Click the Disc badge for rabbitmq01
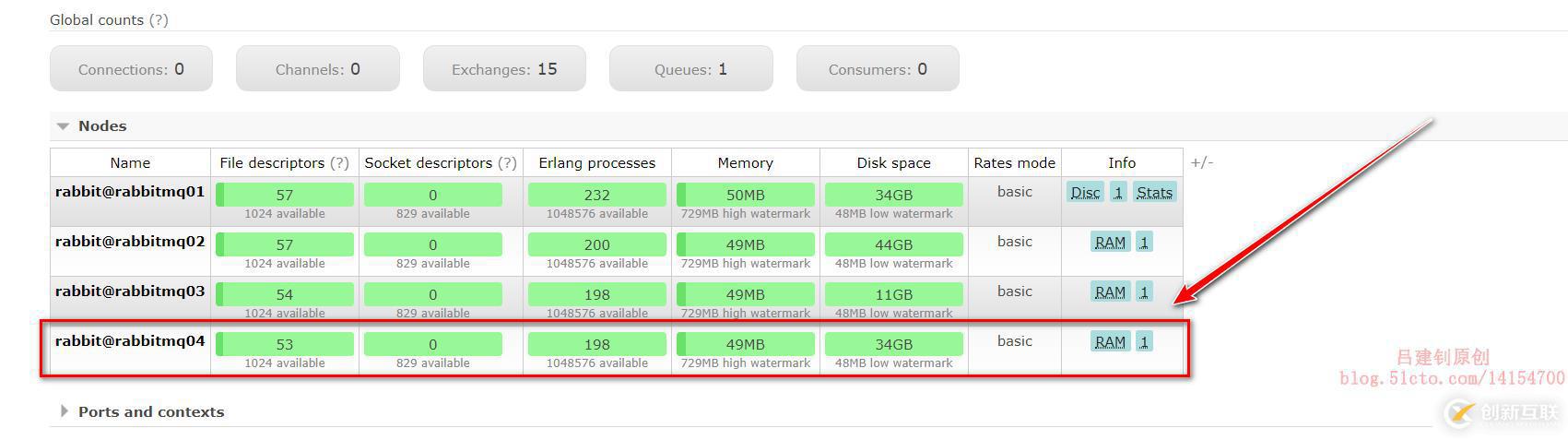This screenshot has width=1568, height=440. point(1085,193)
